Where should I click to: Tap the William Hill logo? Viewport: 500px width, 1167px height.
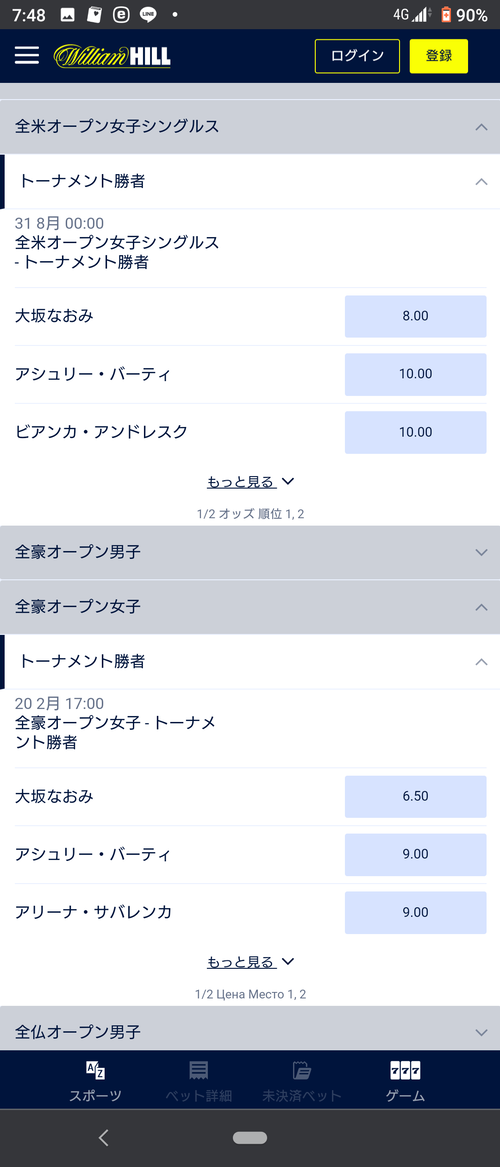pyautogui.click(x=112, y=56)
